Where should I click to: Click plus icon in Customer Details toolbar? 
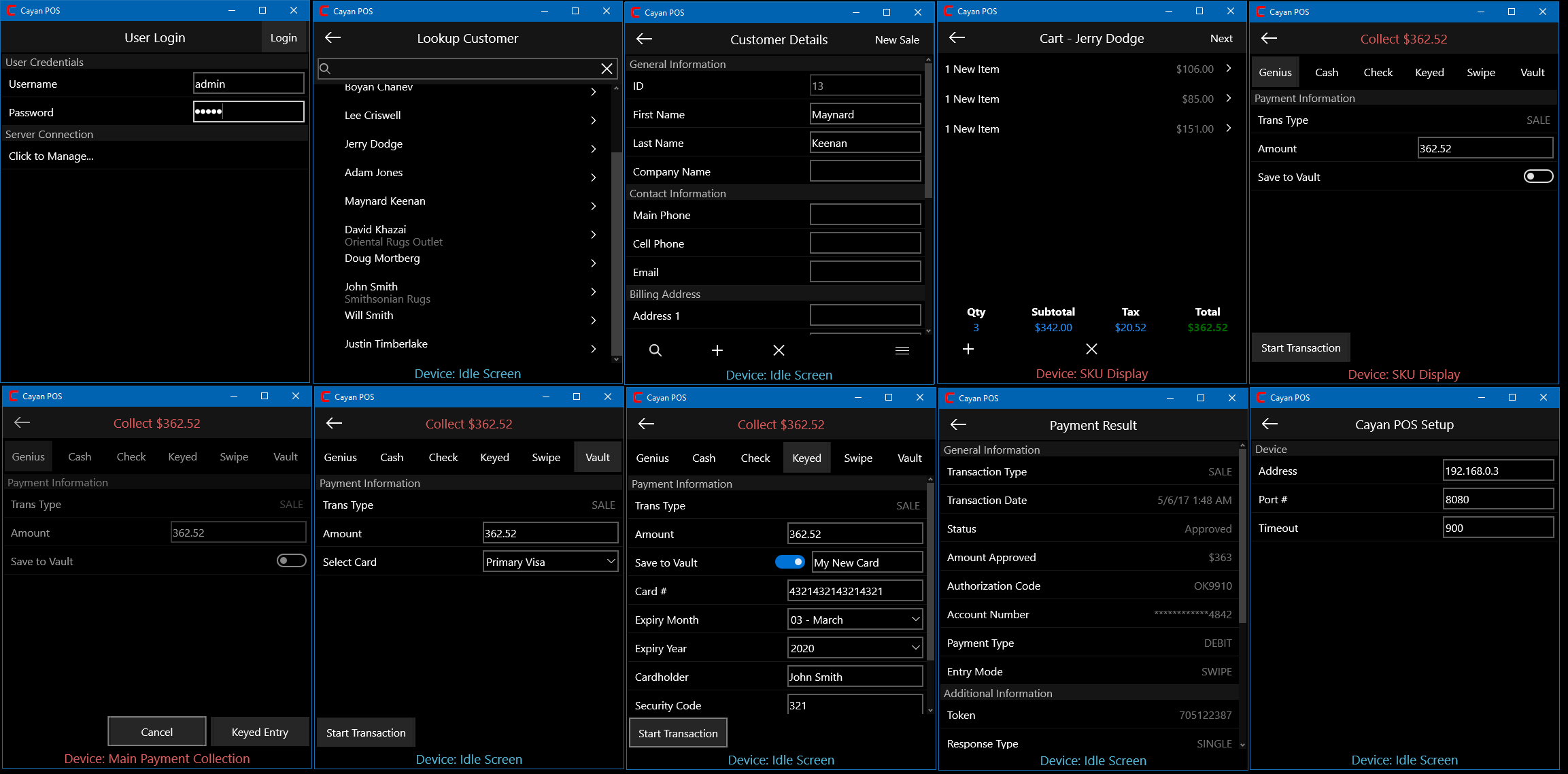pos(717,350)
